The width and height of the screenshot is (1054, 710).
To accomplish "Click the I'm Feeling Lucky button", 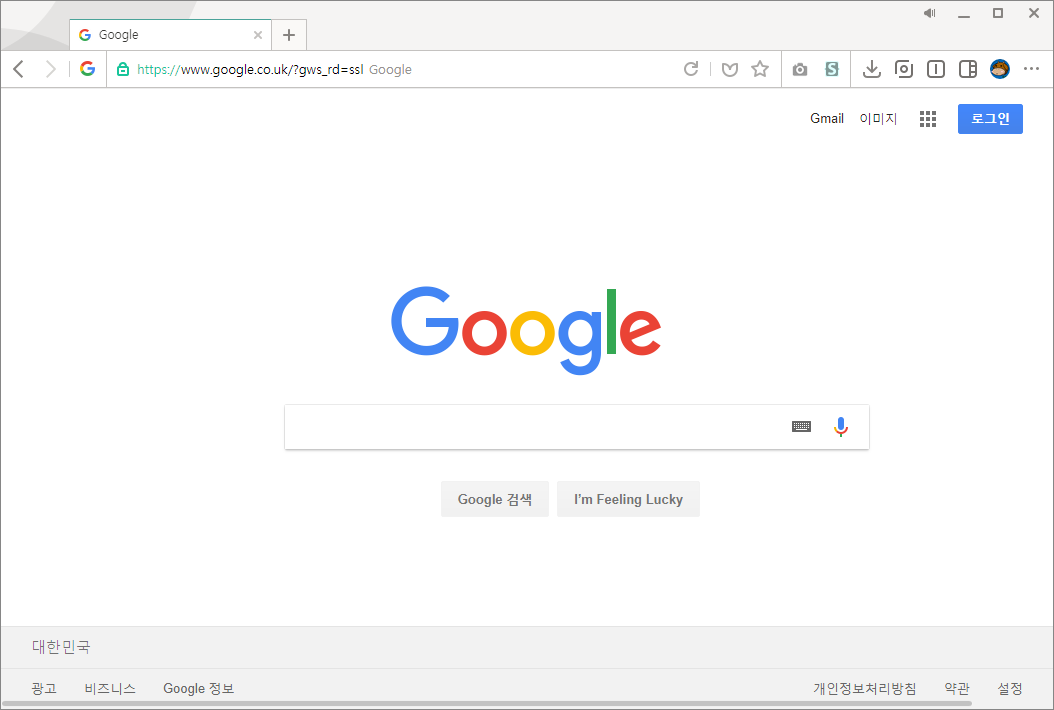I will (629, 499).
